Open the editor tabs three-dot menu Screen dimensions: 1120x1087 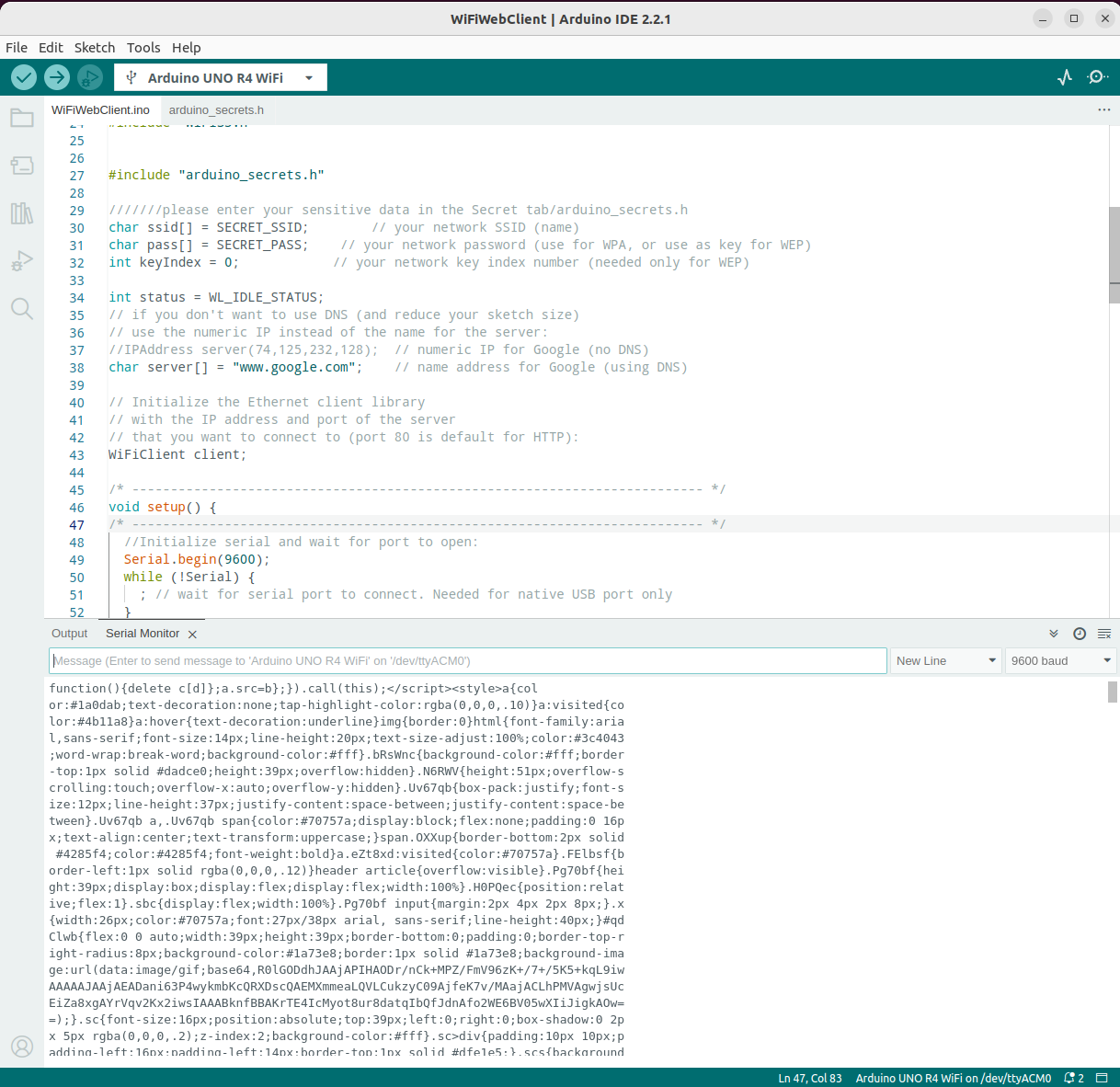coord(1104,109)
